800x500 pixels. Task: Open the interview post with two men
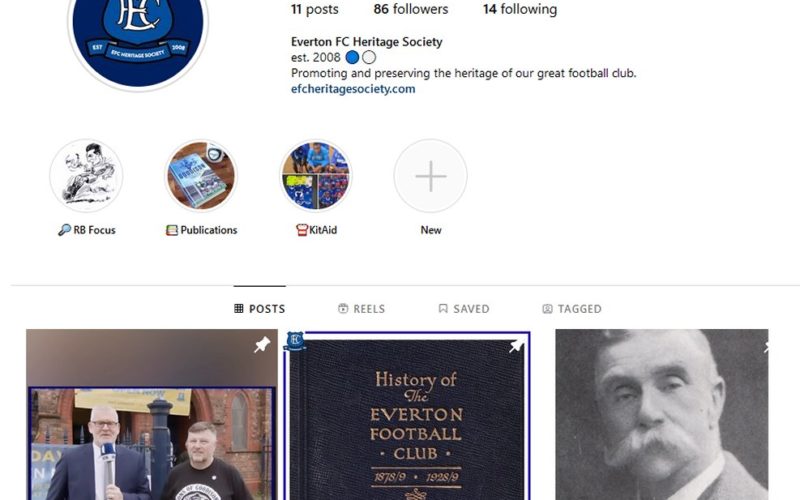pos(152,414)
